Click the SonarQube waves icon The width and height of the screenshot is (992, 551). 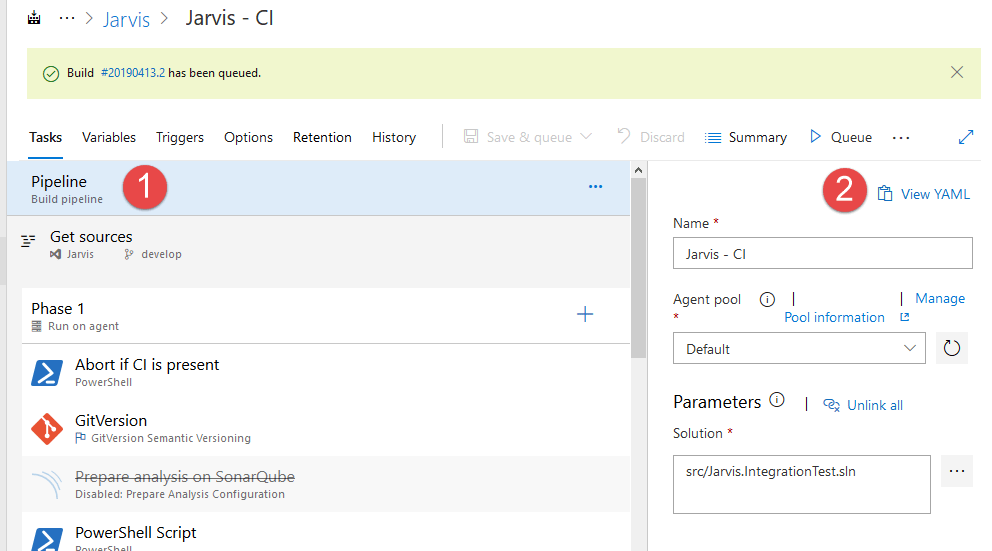click(x=47, y=485)
